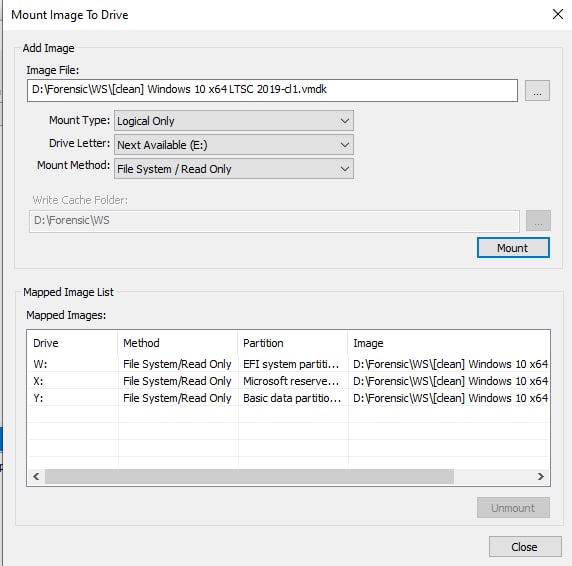Select the W: drive row
Screen dimensions: 572x566
pos(289,364)
